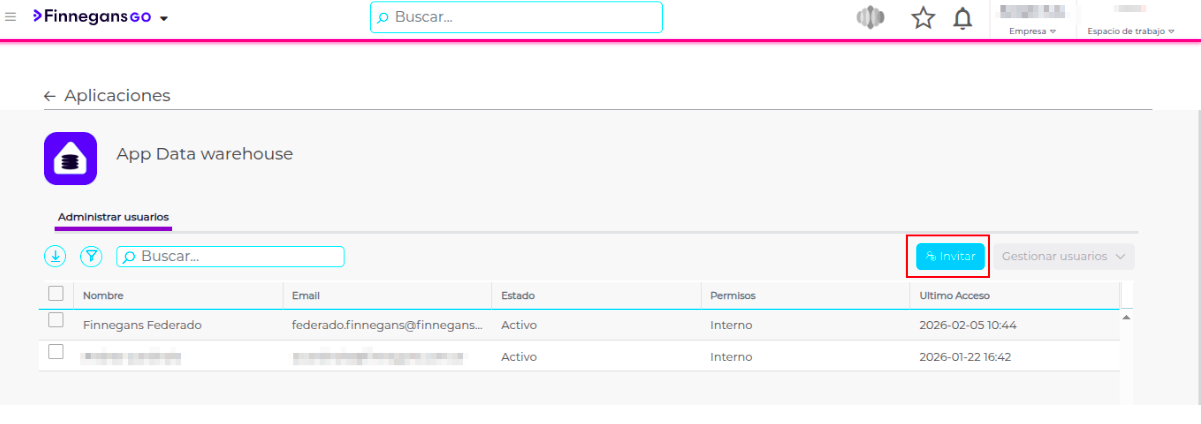Click the voice assistant sphere icon
This screenshot has height=424, width=1201.
coord(871,18)
